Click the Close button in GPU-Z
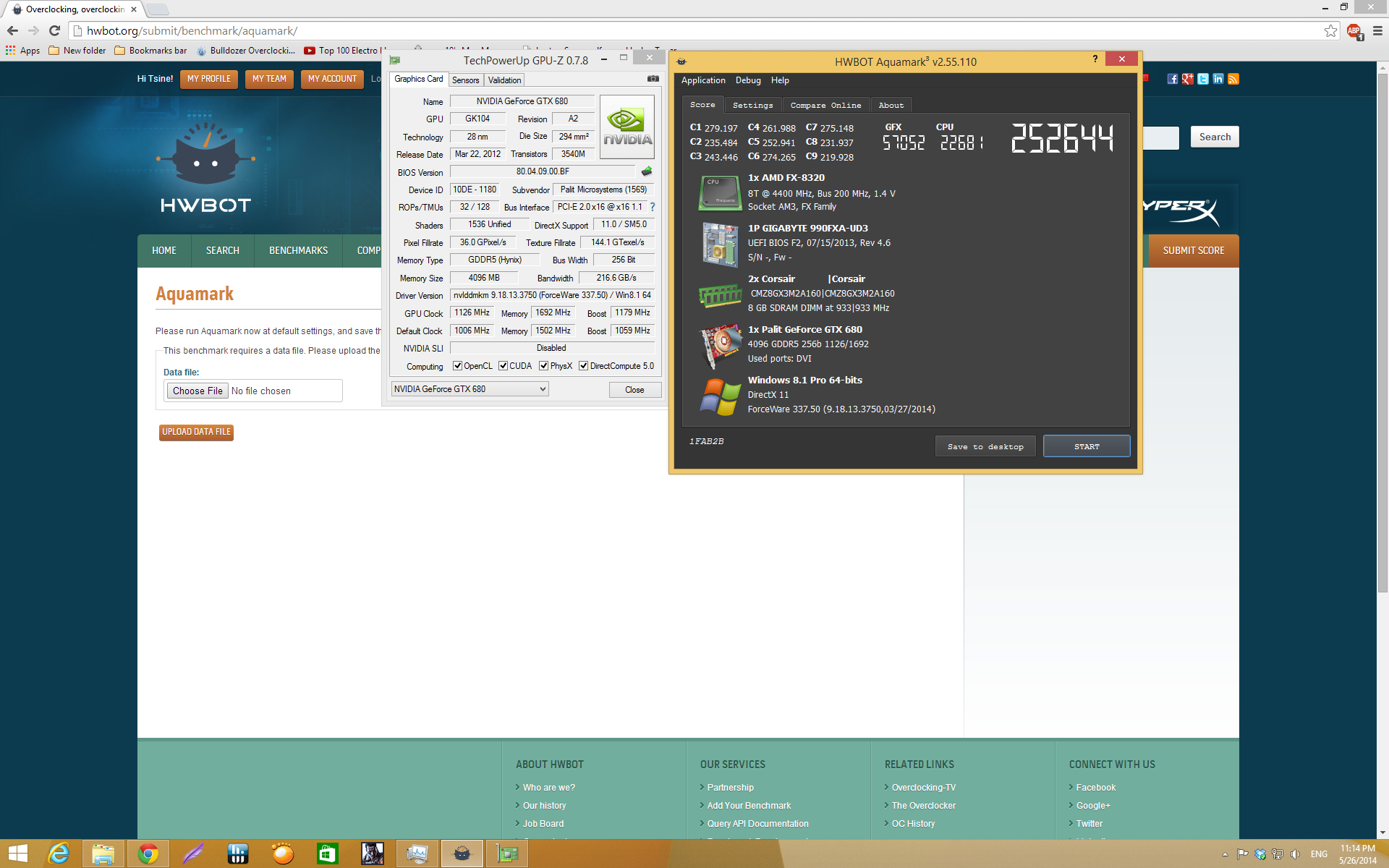The image size is (1389, 868). click(634, 390)
